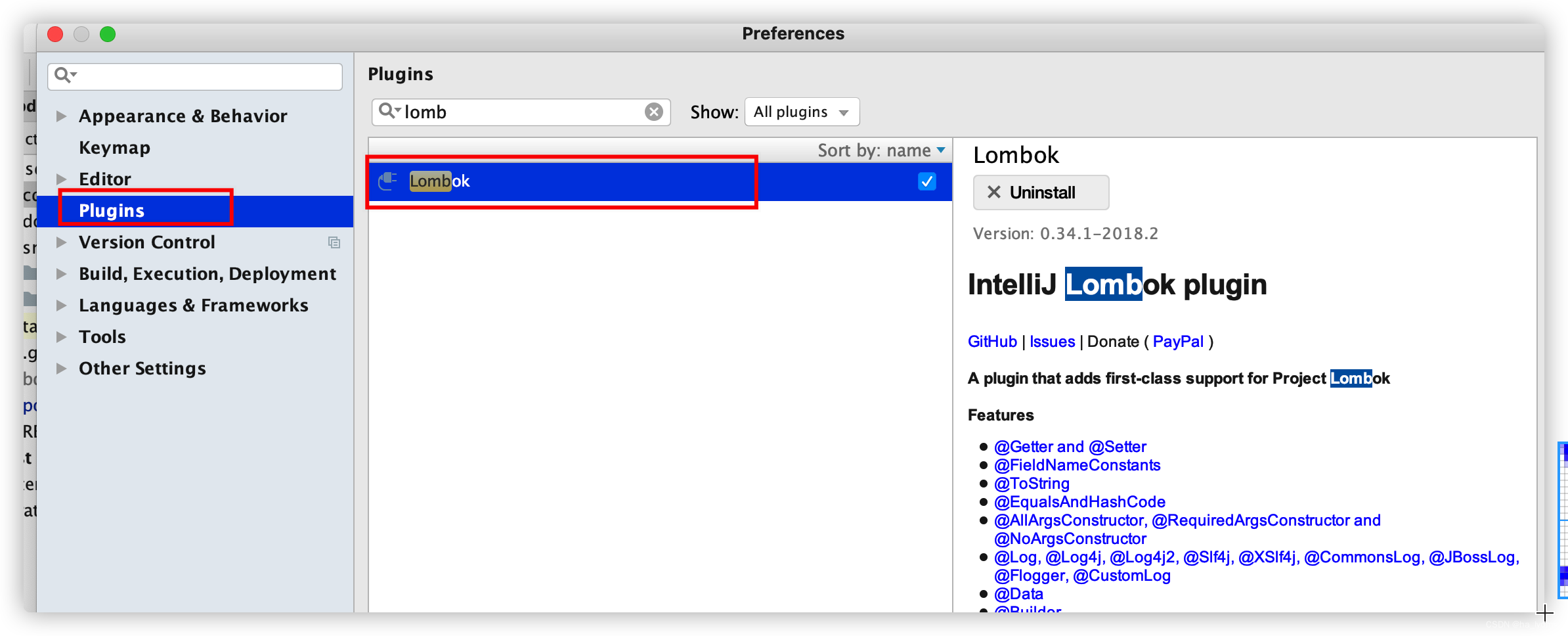This screenshot has height=636, width=1568.
Task: Open the Sort by name dropdown
Action: 881,150
